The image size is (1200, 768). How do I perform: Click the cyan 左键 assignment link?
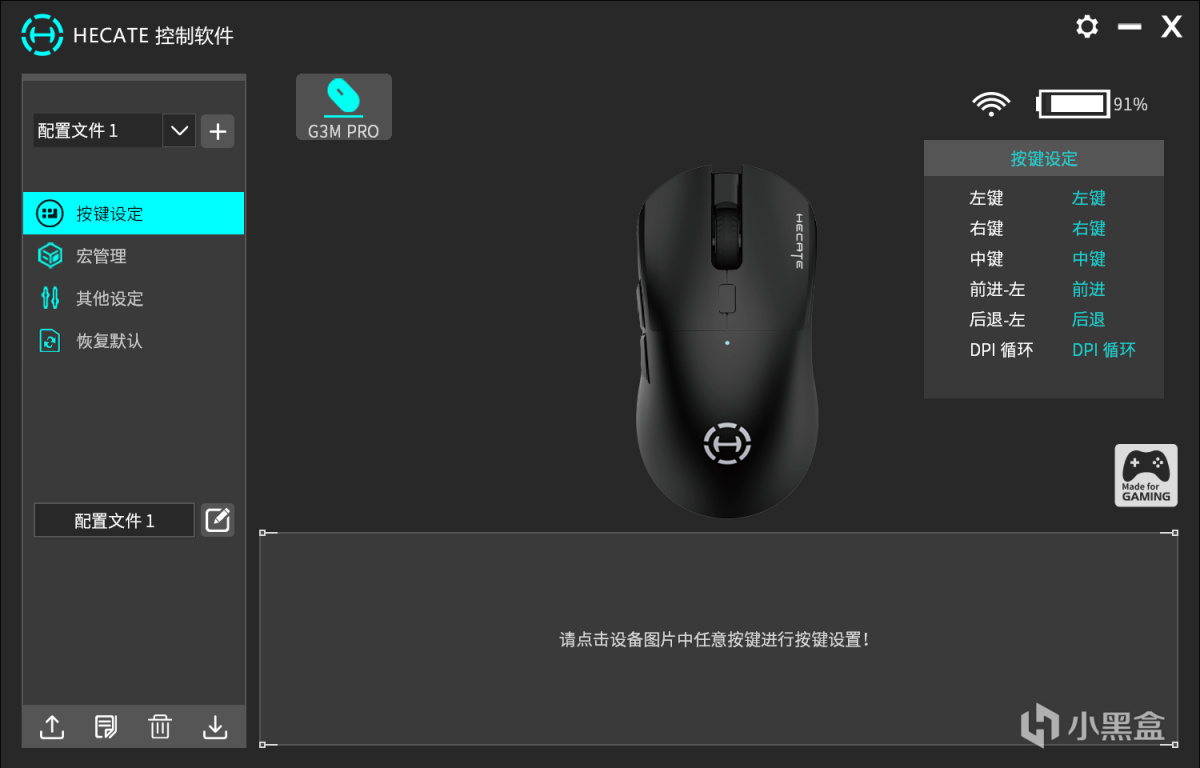[1089, 198]
